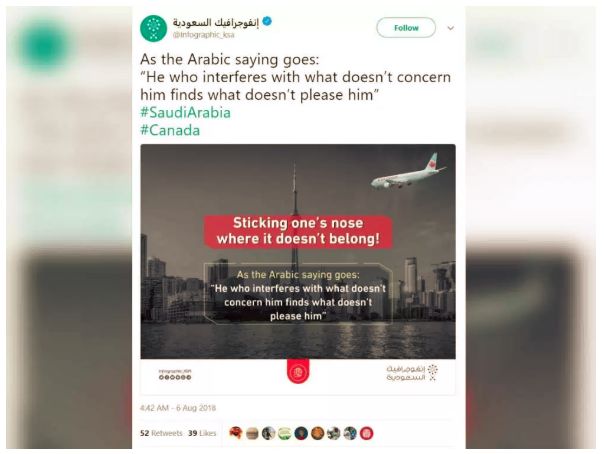This screenshot has height=454, width=604.
Task: View the 39 Likes list
Action: pyautogui.click(x=202, y=433)
